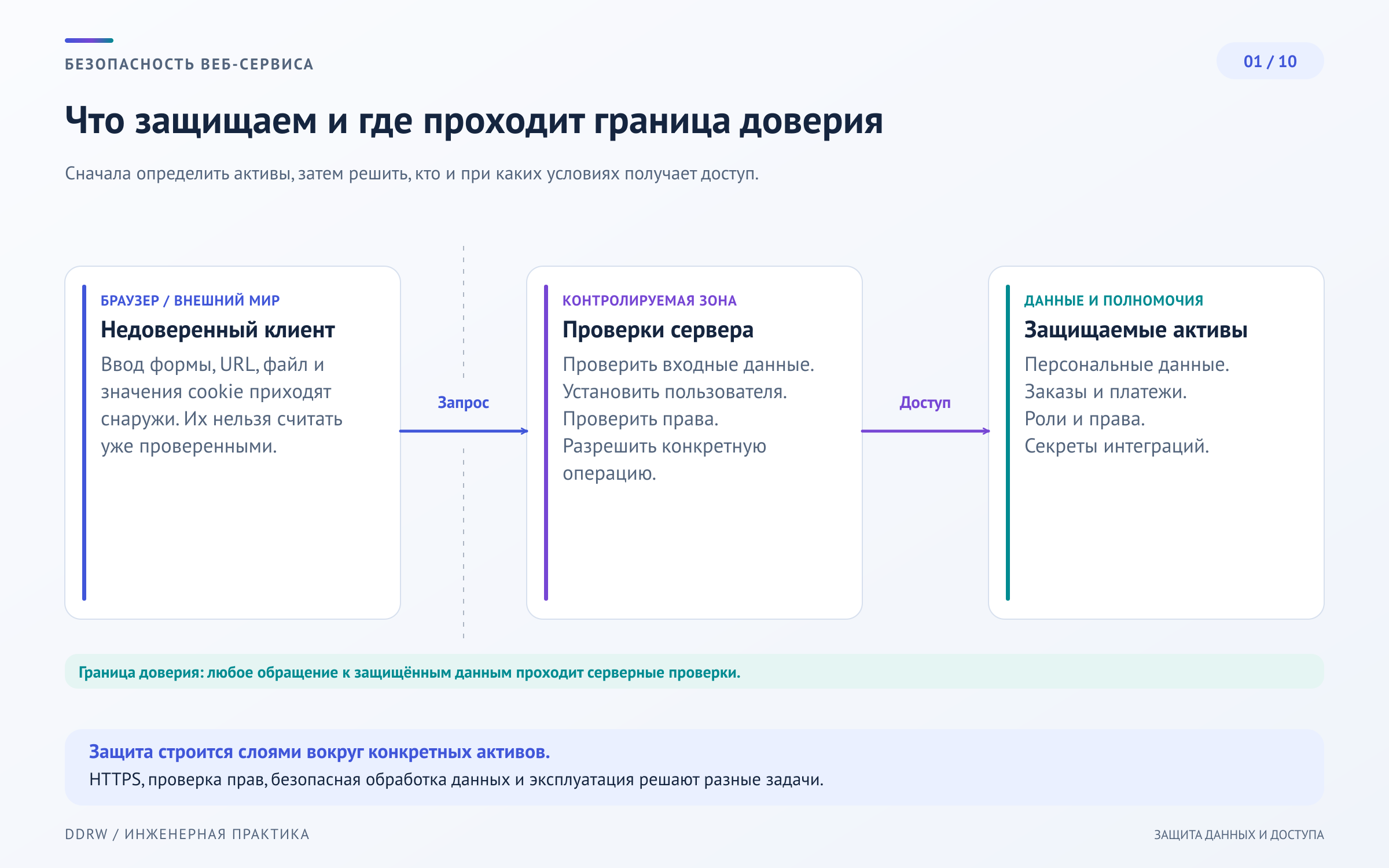Click the line "Установить пользователя."

(675, 392)
